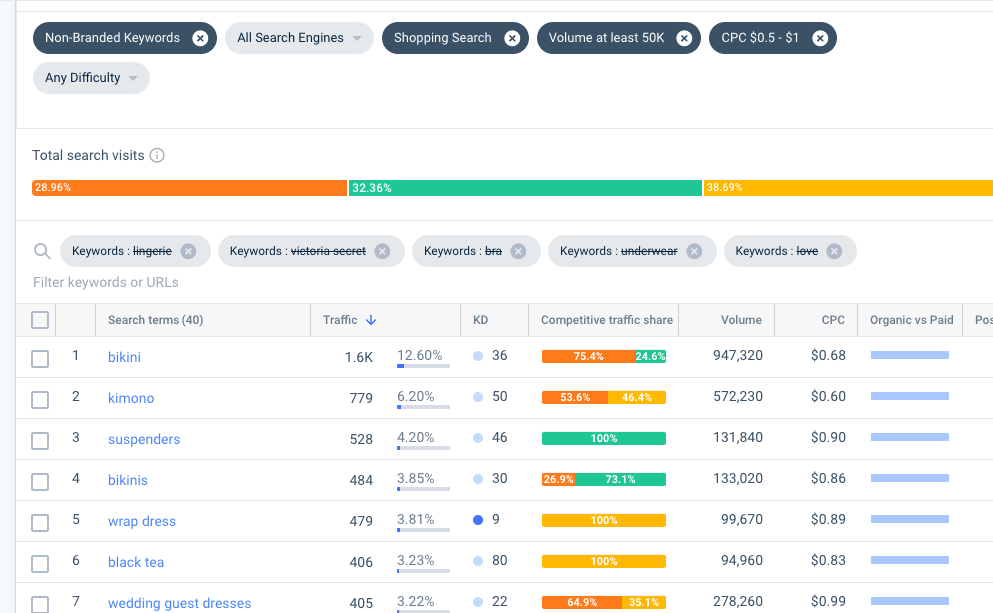Click the 12.60% traffic share for bikini
This screenshot has height=613, width=993.
tap(420, 355)
